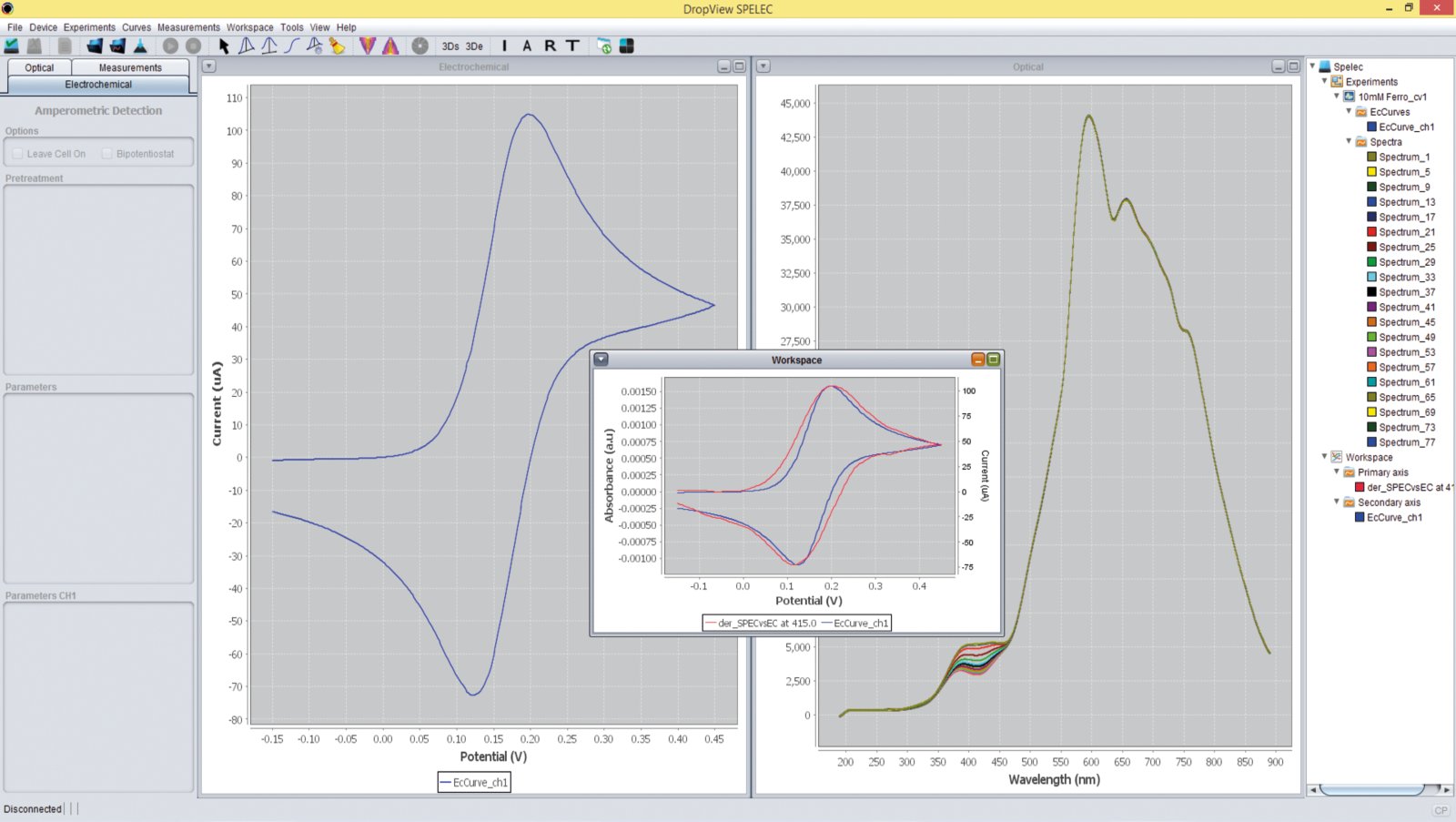Click the first peak detection icon

[x=247, y=46]
